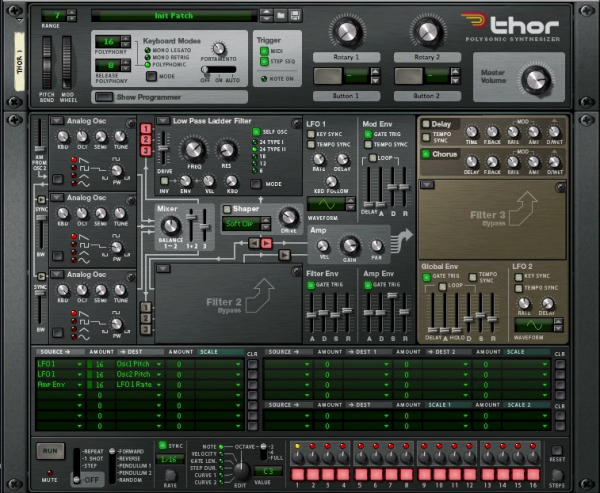Step up the Shaper Soft Clip mode
The width and height of the screenshot is (600, 493).
click(266, 220)
